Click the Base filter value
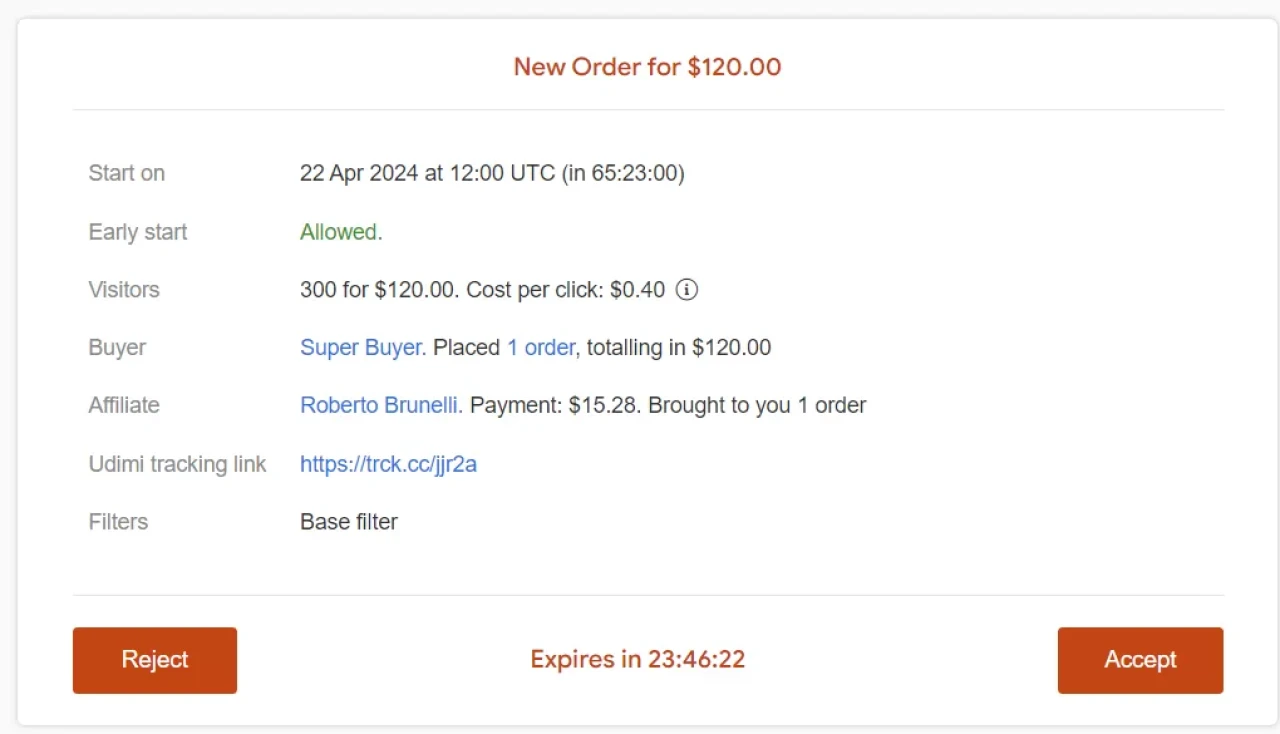 (349, 522)
